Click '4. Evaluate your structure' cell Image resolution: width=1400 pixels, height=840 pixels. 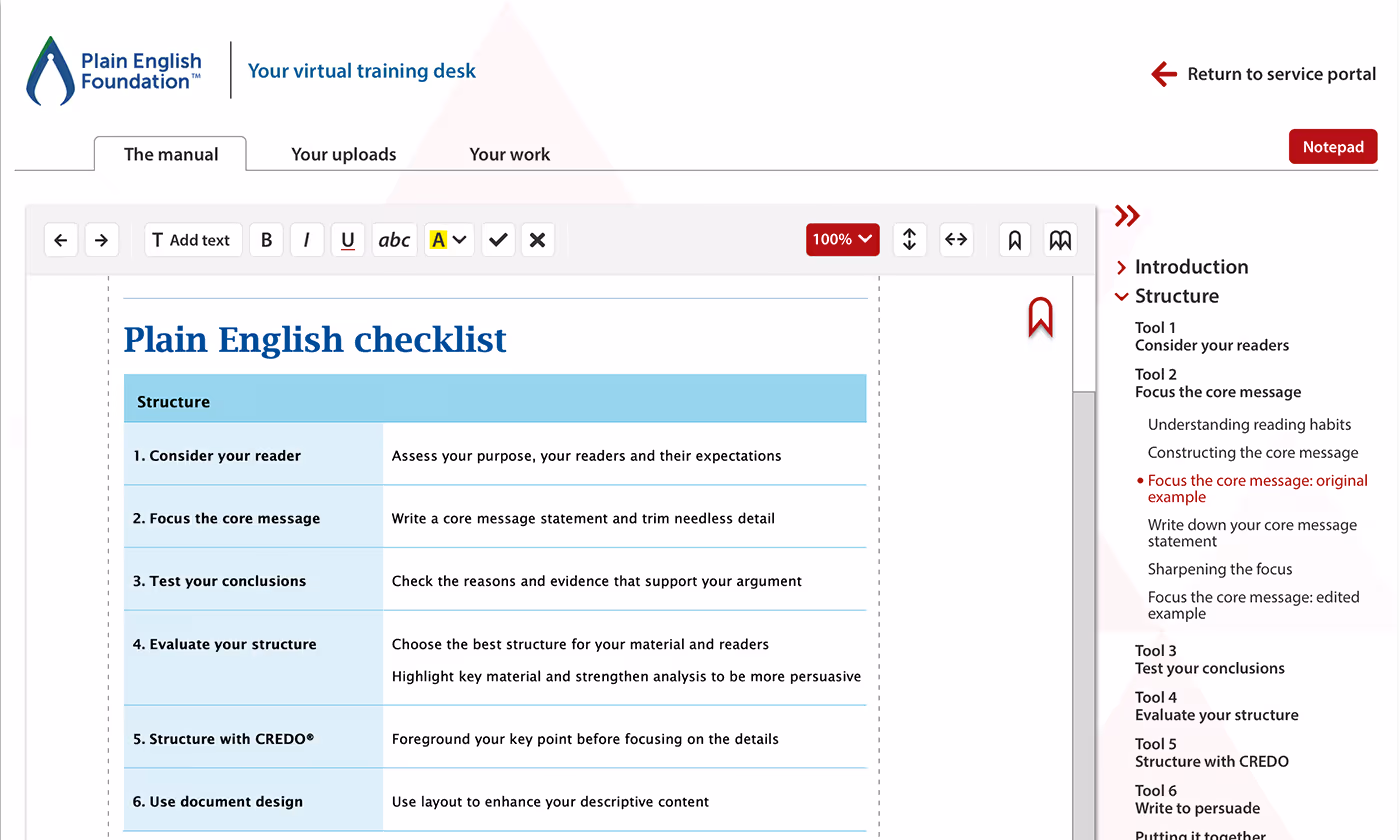[253, 658]
